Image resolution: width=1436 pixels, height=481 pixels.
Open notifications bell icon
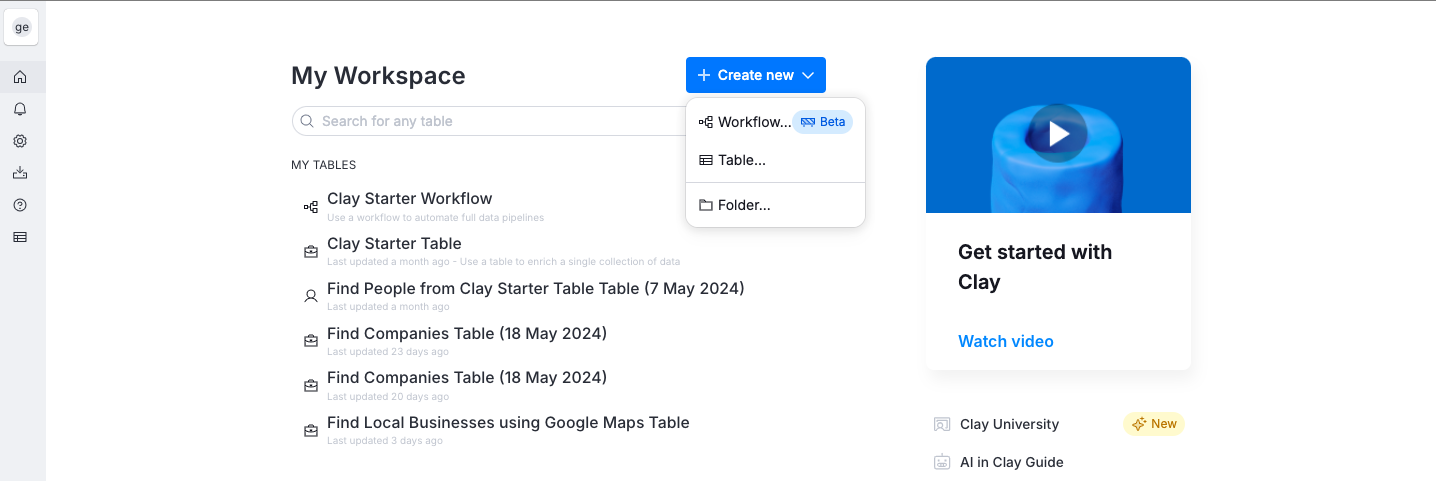coord(20,109)
